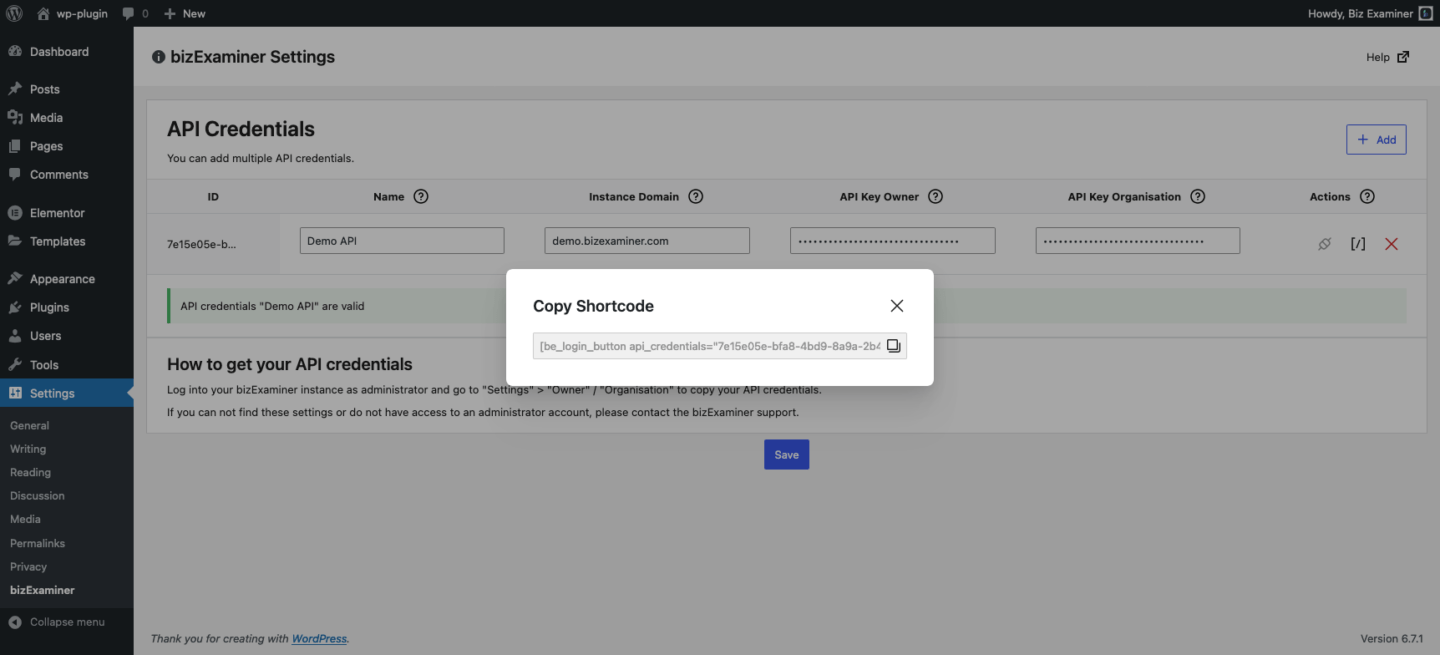This screenshot has width=1440, height=655.
Task: Open the Plugins menu item
Action: click(x=48, y=307)
